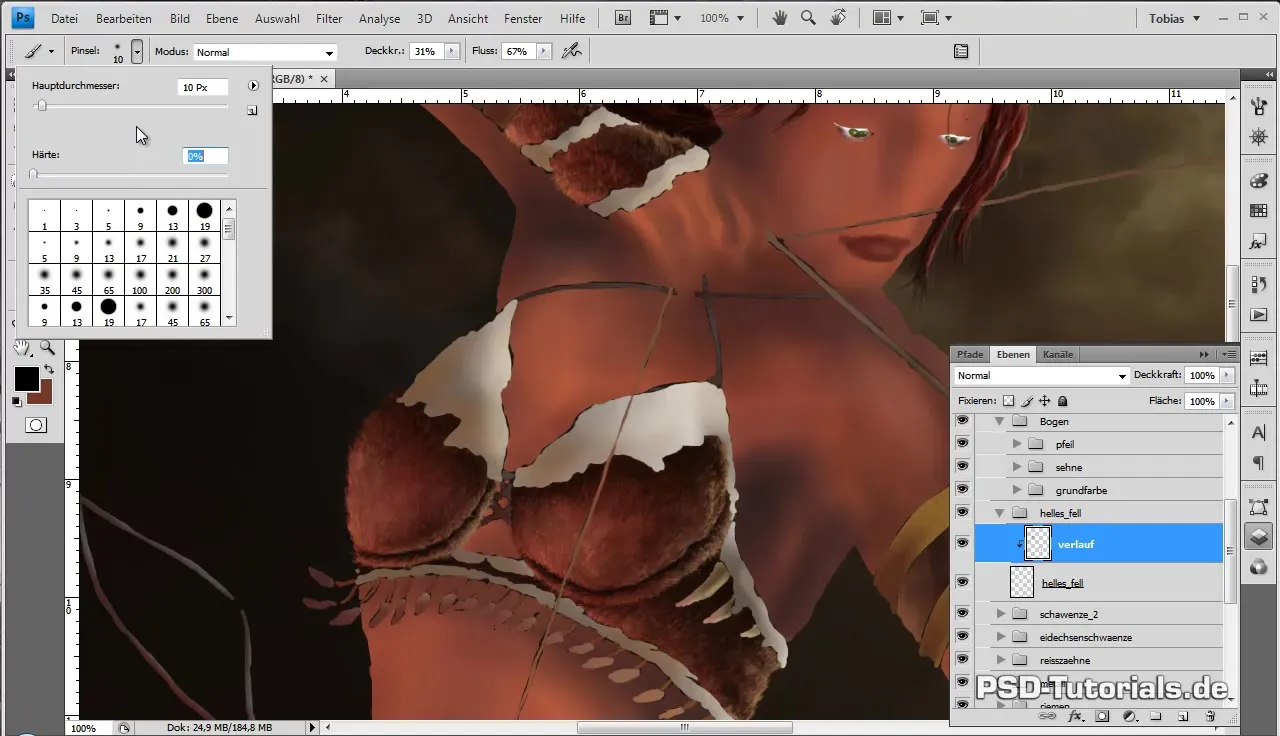Open the Character panel from the dock
The height and width of the screenshot is (736, 1280).
pos(1259,433)
